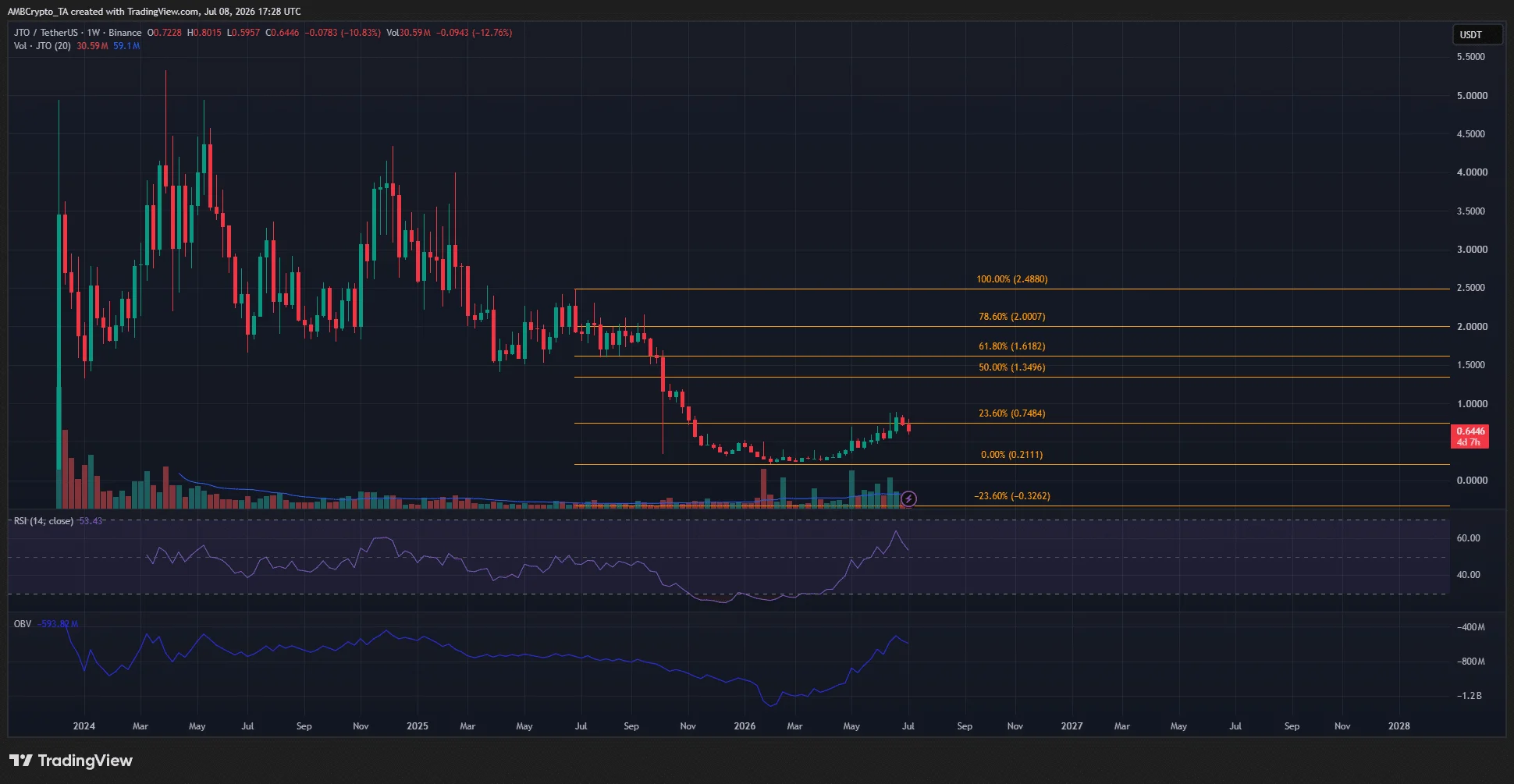Click the current price label 0.6446
This screenshot has height=784, width=1514.
point(1470,436)
